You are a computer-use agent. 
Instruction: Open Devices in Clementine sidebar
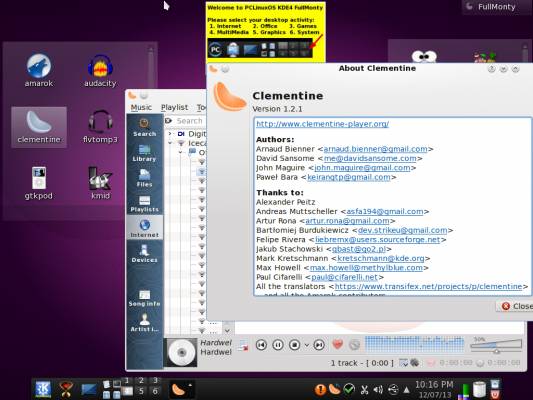click(144, 254)
